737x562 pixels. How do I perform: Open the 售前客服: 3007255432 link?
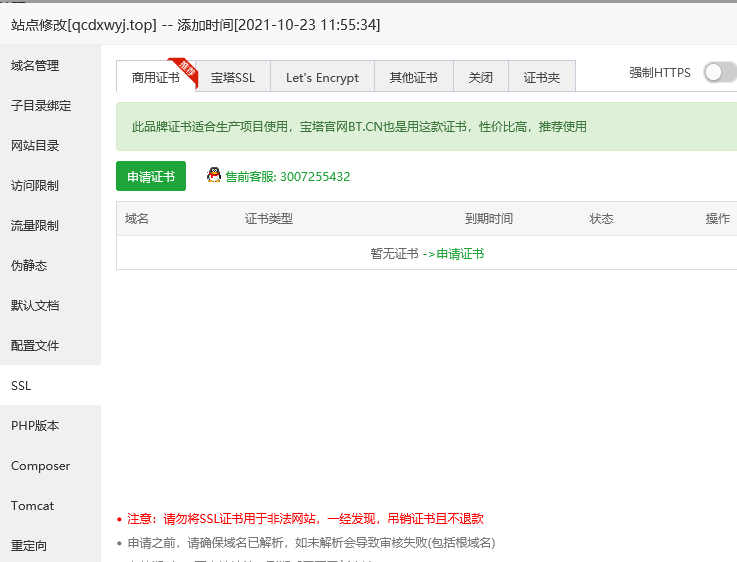288,177
